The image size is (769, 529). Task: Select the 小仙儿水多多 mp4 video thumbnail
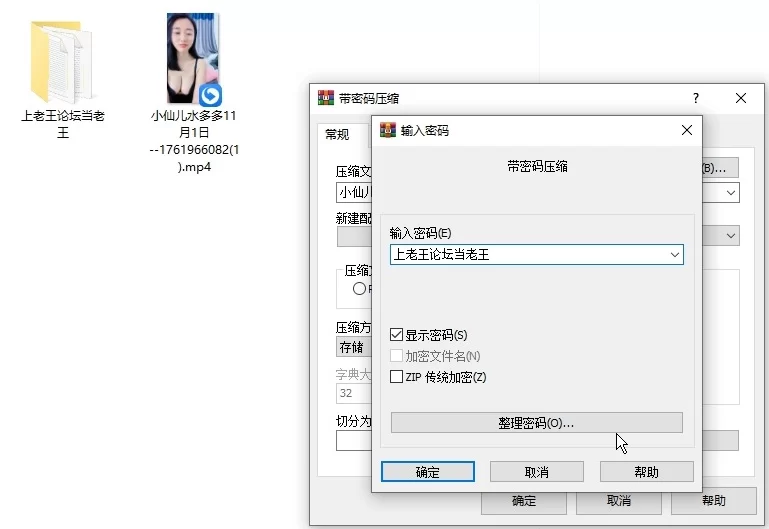[x=193, y=59]
